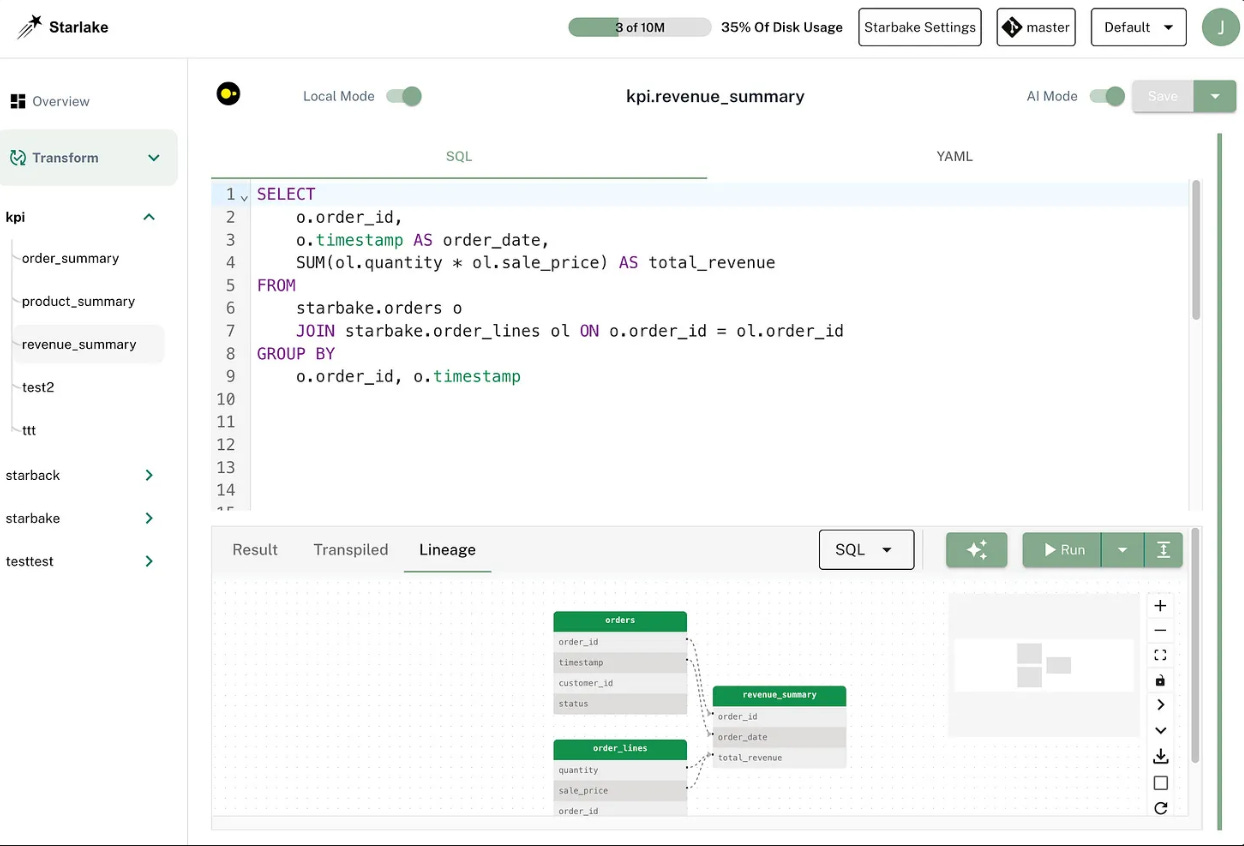
Task: Download the lineage diagram
Action: tap(1160, 756)
